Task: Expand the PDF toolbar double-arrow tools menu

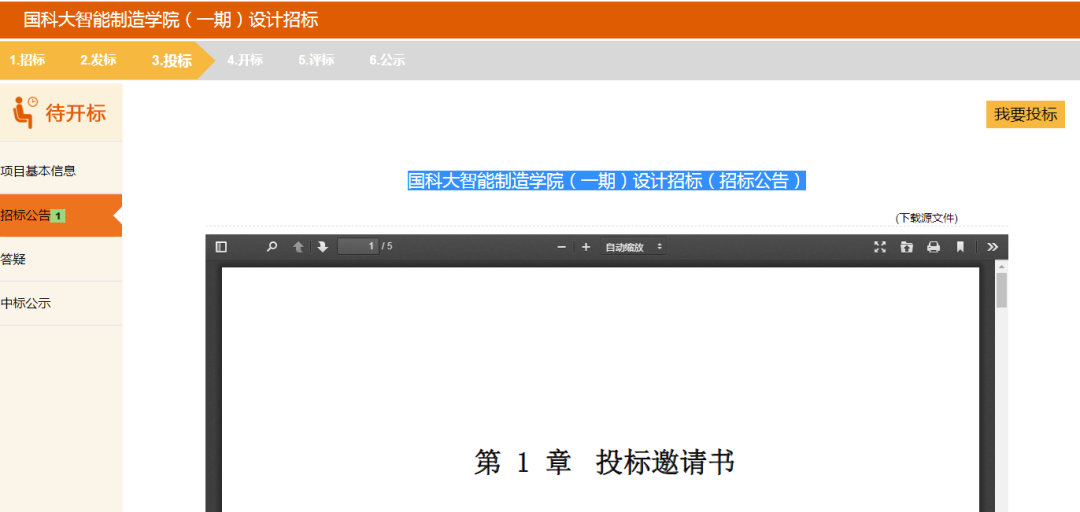Action: click(x=992, y=247)
